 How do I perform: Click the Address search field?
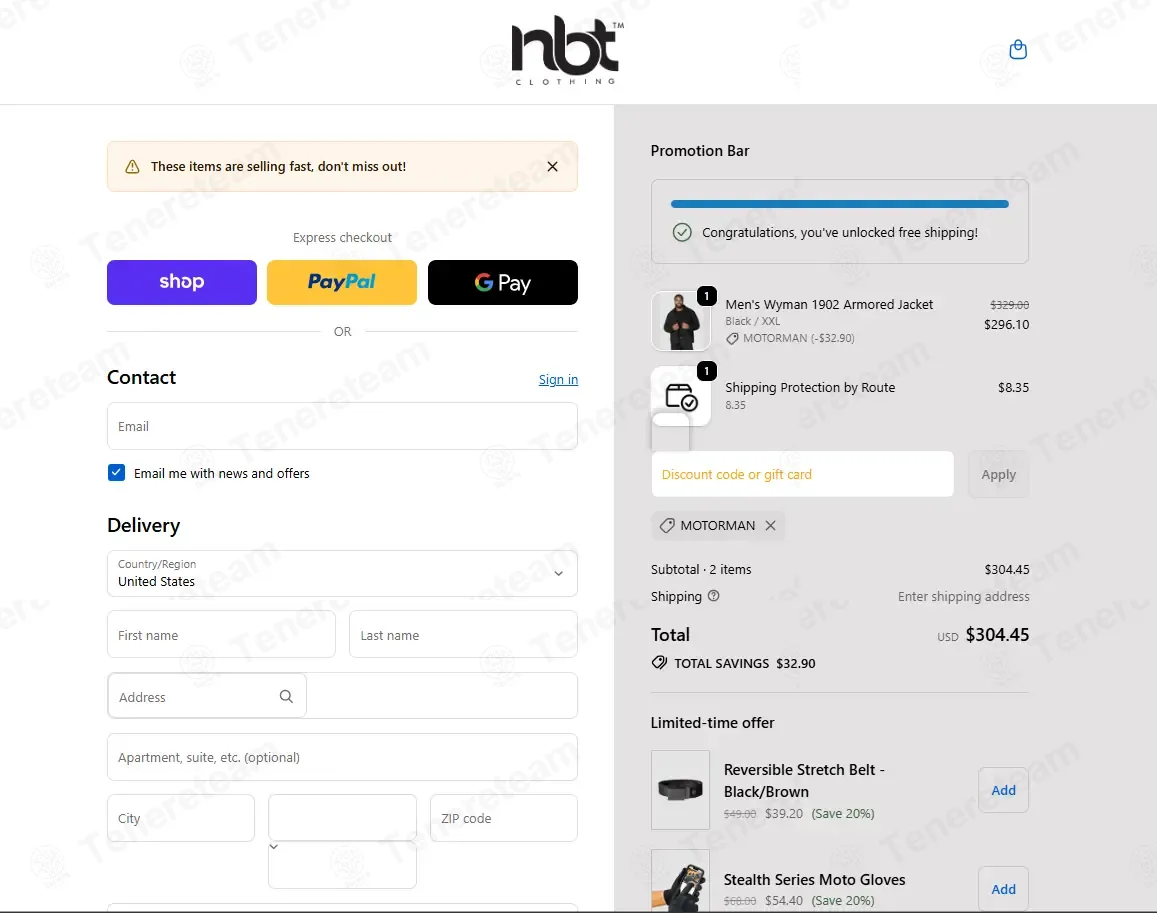click(x=207, y=696)
